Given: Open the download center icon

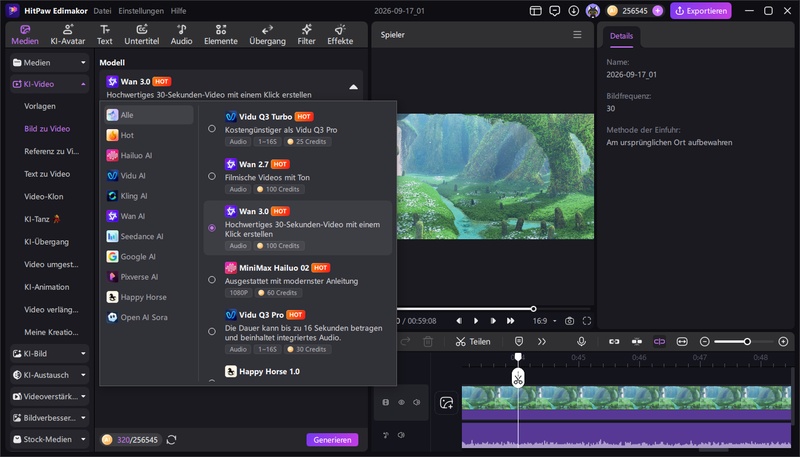Looking at the screenshot, I should pyautogui.click(x=573, y=11).
